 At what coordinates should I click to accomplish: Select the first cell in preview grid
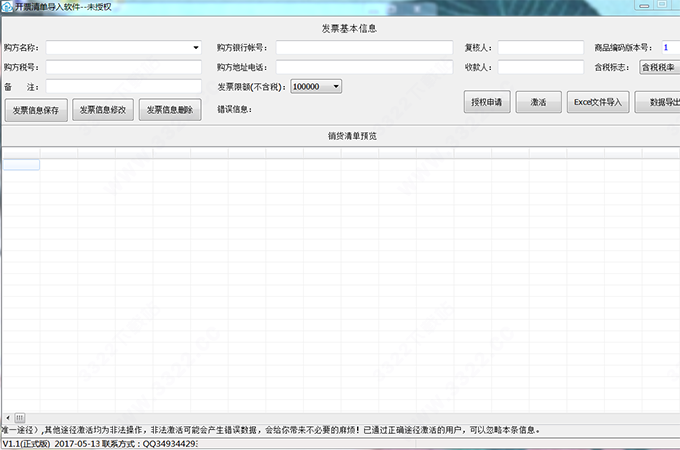coord(21,165)
